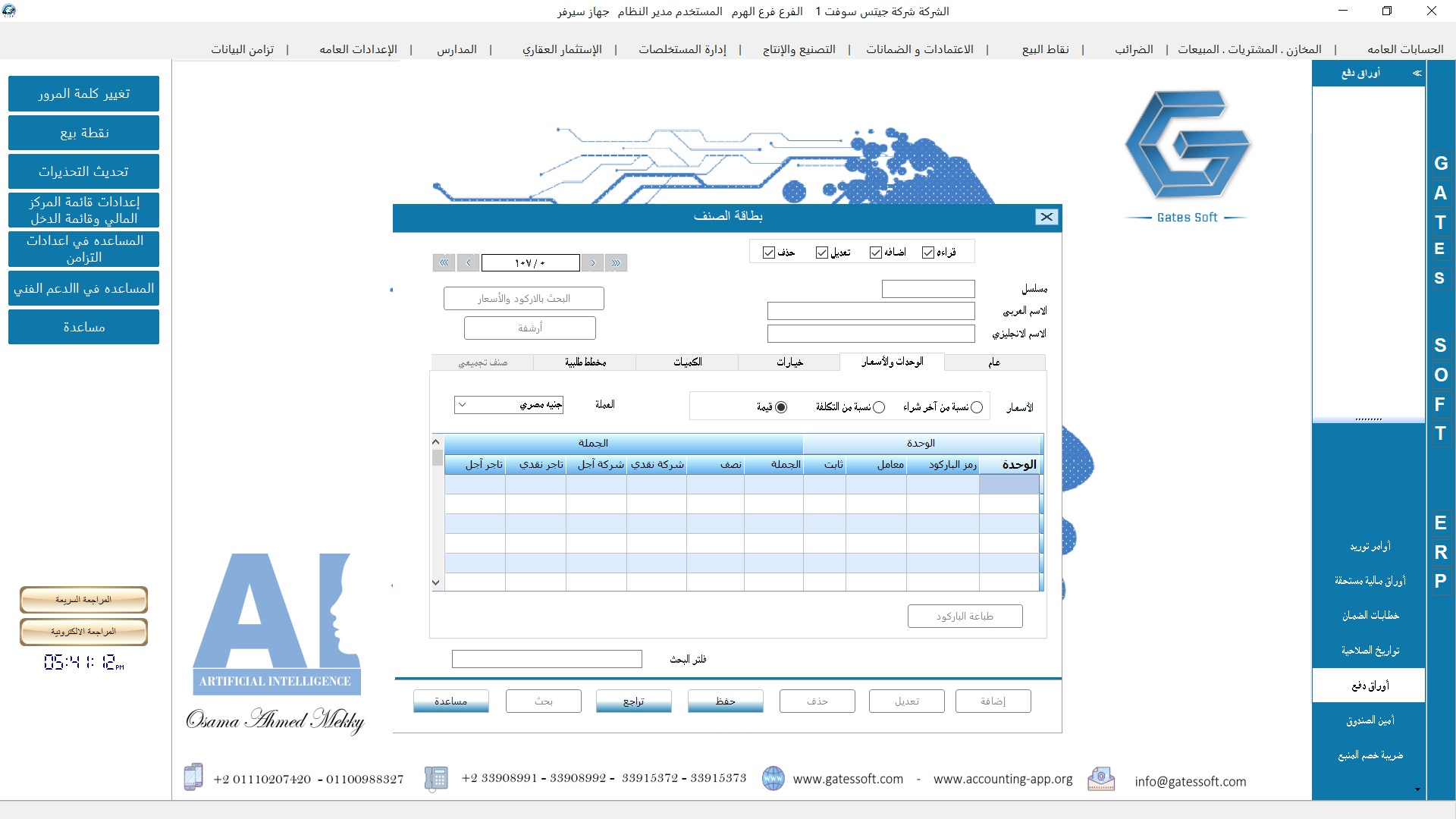Open الحسابات العامه menu
1456x819 pixels.
coord(1405,49)
